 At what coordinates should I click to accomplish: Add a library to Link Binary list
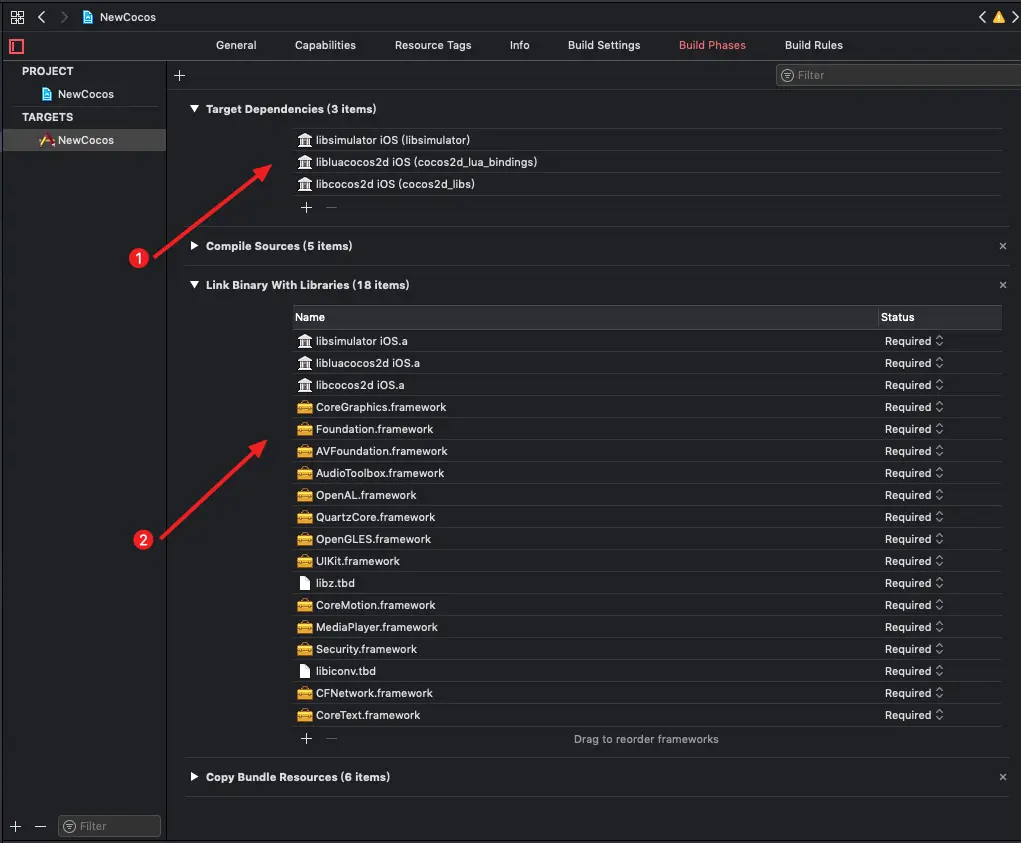pos(307,738)
